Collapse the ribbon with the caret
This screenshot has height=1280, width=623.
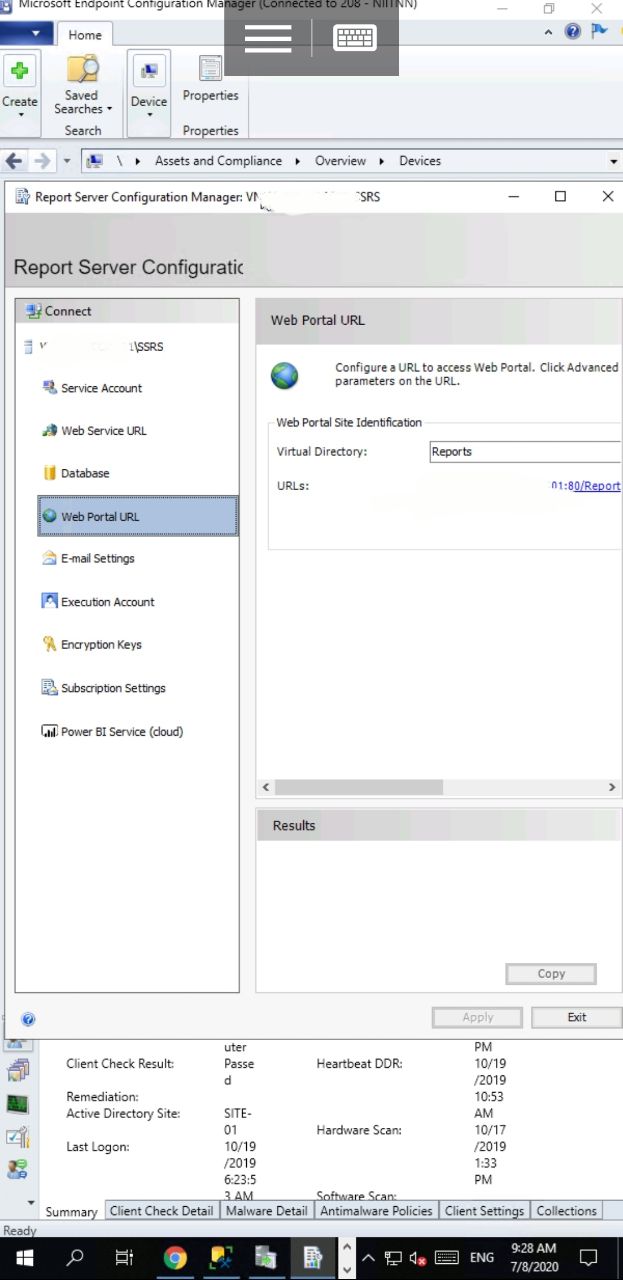(548, 32)
